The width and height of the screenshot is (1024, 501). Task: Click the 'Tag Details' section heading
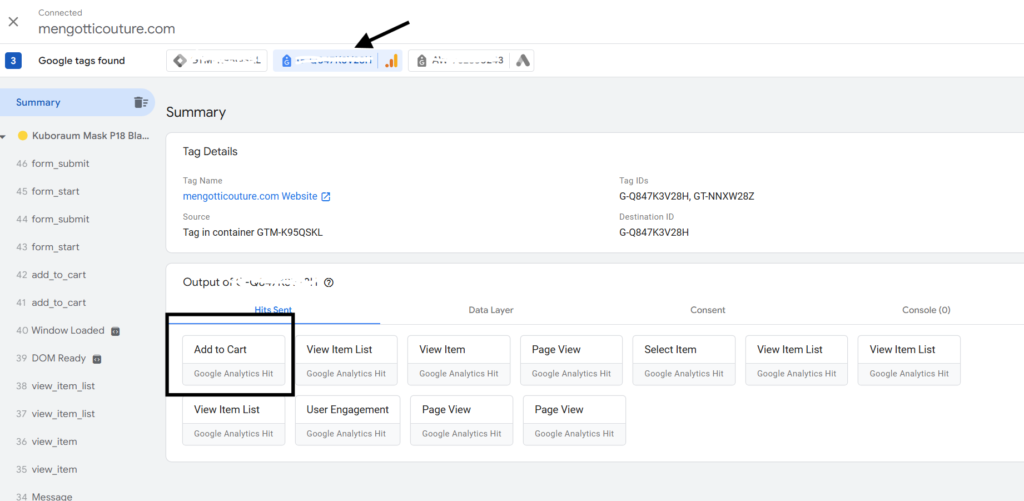(210, 152)
